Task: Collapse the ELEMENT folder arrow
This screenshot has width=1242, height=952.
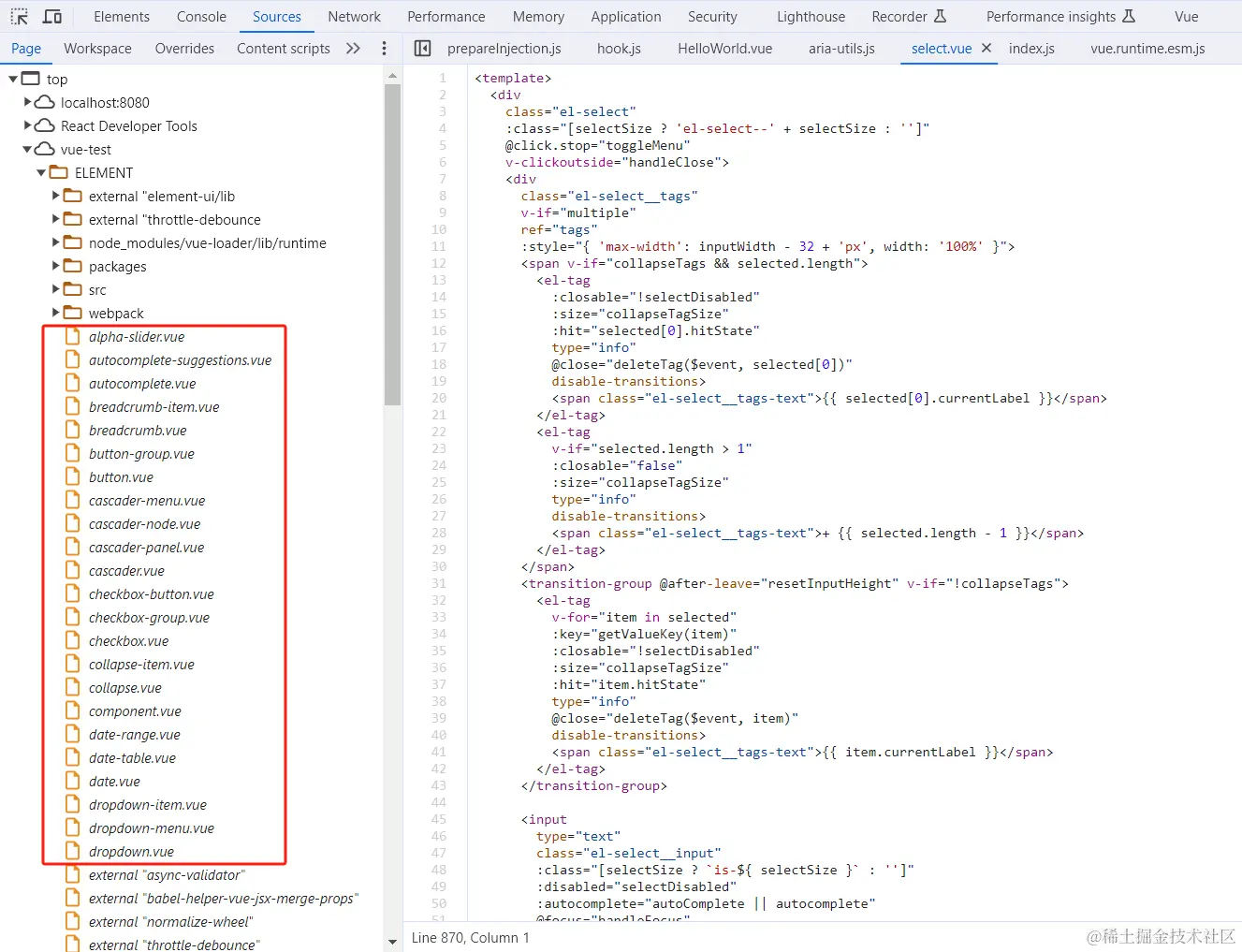Action: click(x=41, y=172)
